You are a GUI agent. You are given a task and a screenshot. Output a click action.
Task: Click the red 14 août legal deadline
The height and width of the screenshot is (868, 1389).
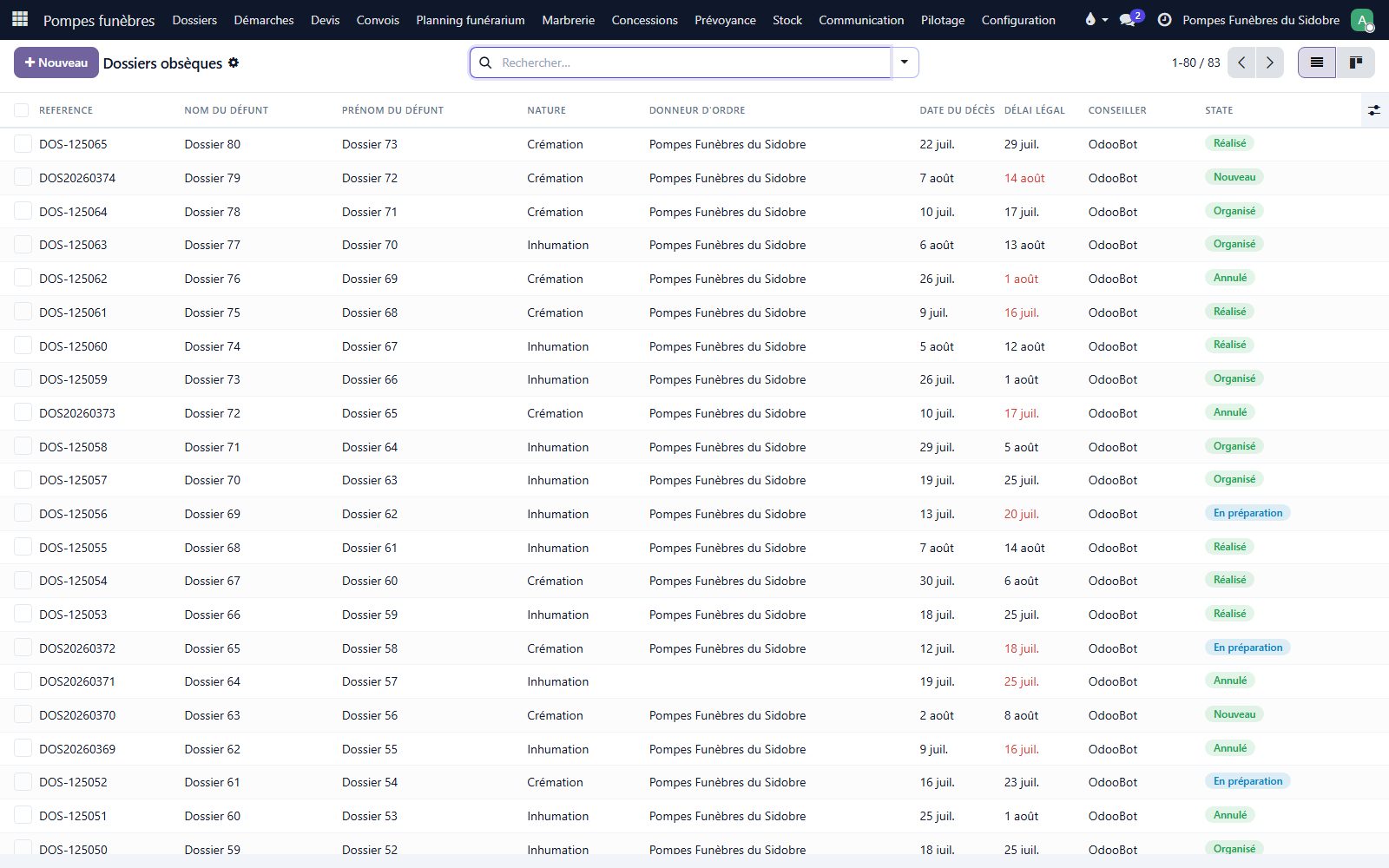(x=1024, y=178)
